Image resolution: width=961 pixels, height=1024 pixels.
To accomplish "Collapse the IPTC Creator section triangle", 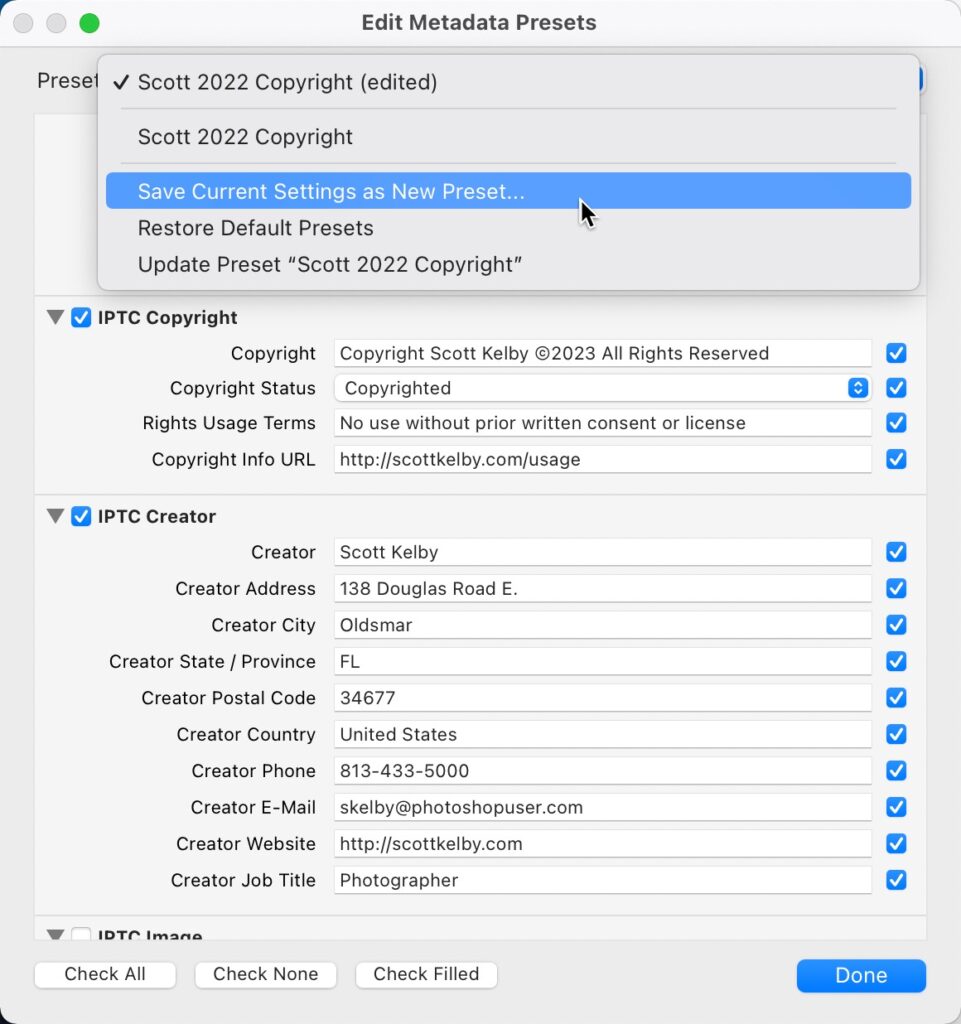I will [x=55, y=516].
